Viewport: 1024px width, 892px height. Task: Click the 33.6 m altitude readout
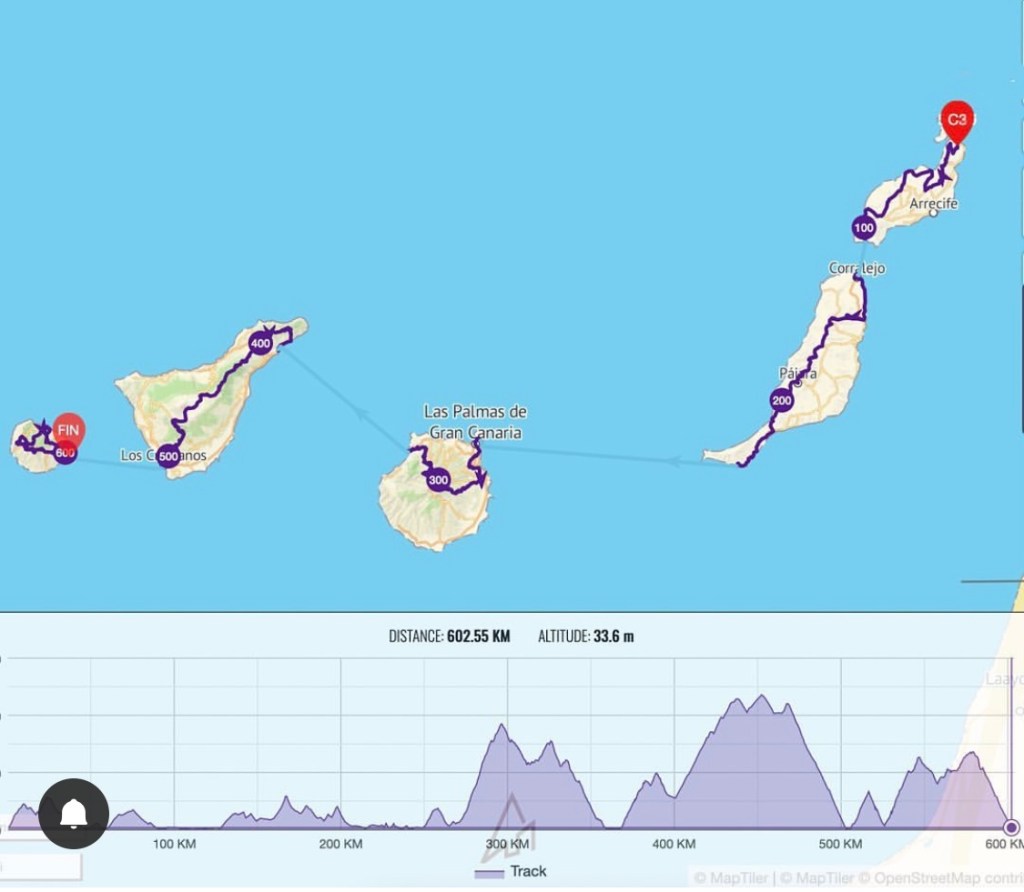click(x=615, y=636)
